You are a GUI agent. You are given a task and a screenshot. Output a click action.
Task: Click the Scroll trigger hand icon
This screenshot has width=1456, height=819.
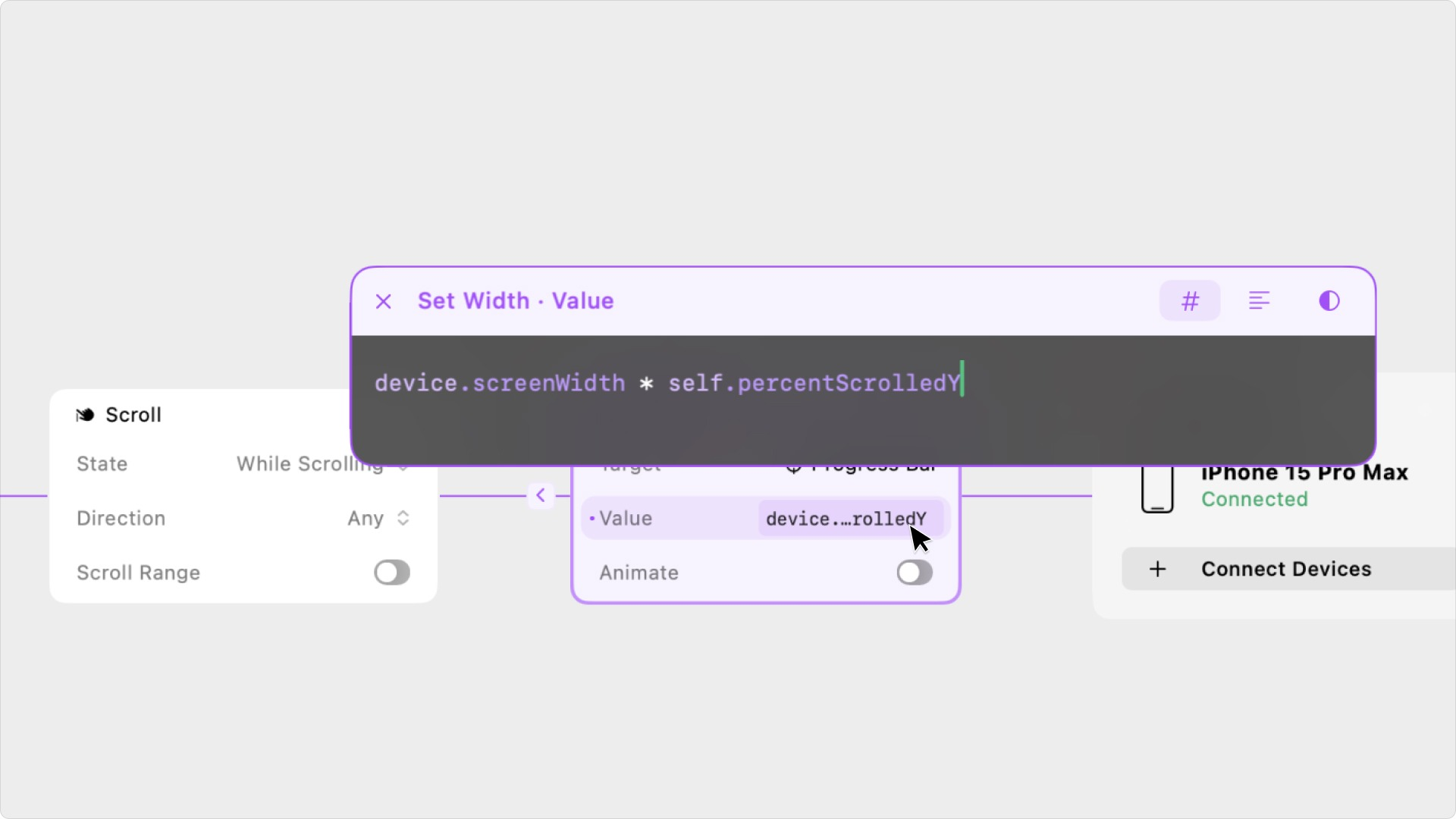(x=85, y=415)
